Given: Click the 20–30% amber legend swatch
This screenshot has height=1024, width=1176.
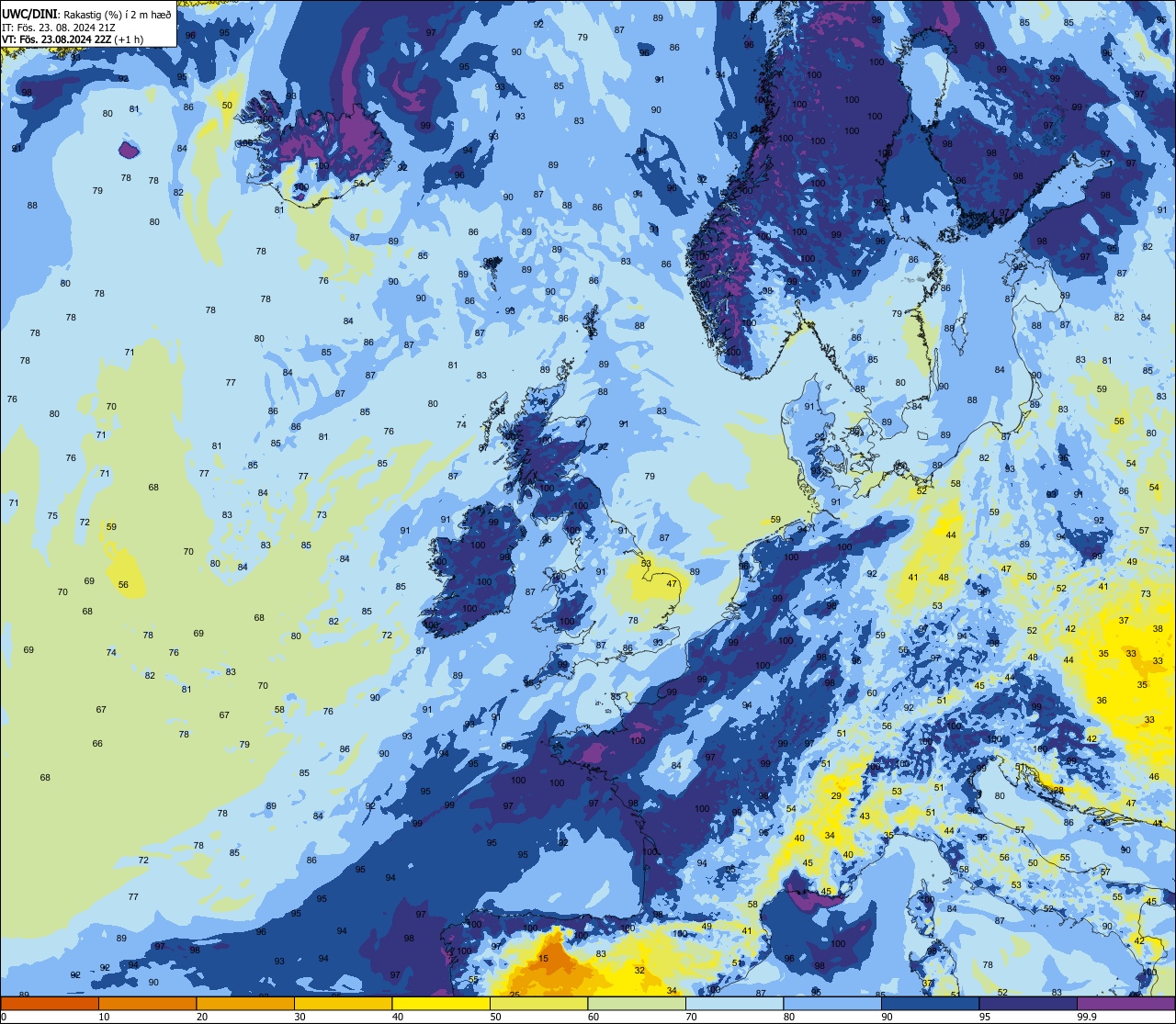Looking at the screenshot, I should pyautogui.click(x=245, y=1003).
